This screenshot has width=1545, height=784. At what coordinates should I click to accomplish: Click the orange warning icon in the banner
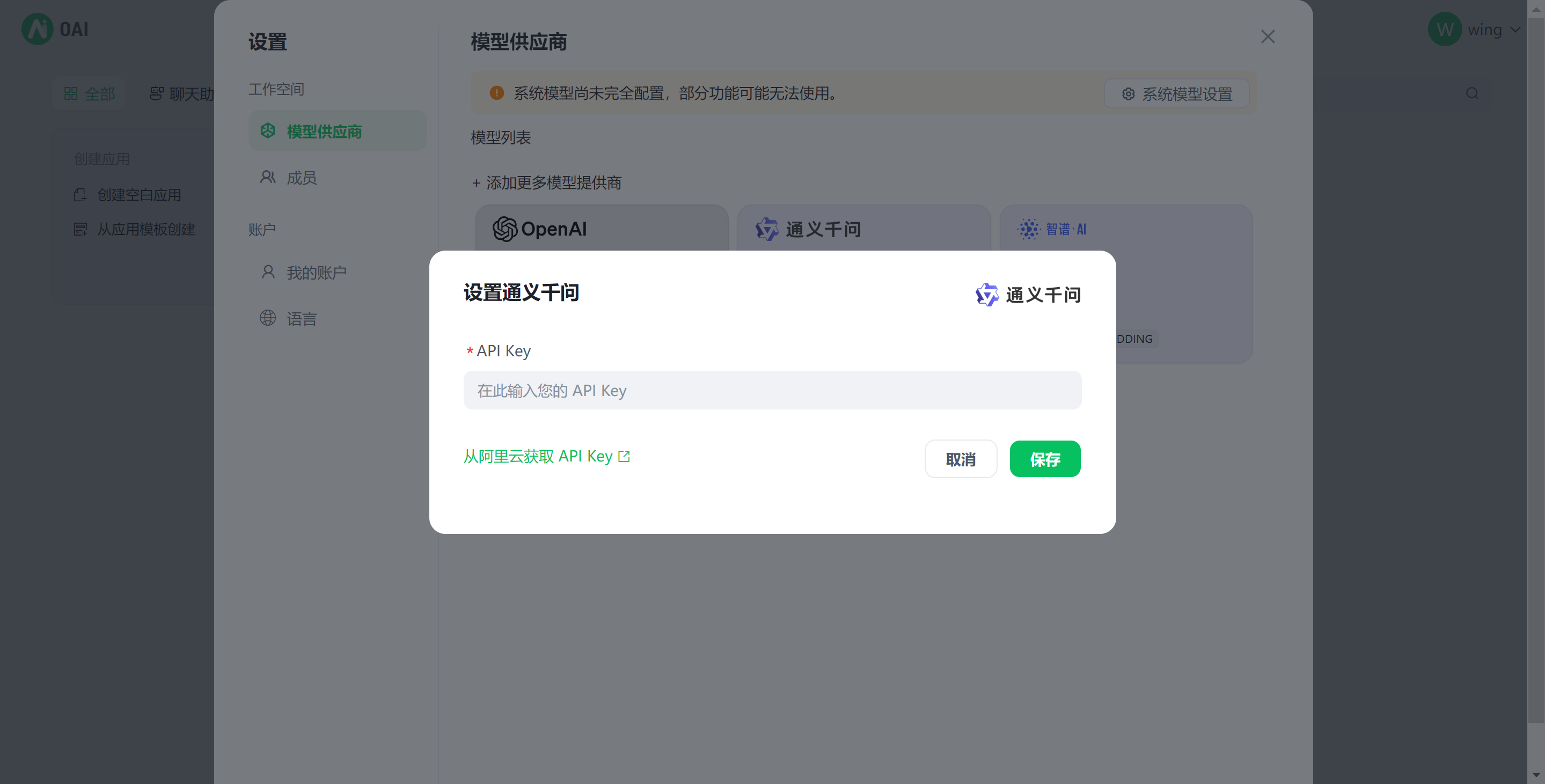click(496, 93)
